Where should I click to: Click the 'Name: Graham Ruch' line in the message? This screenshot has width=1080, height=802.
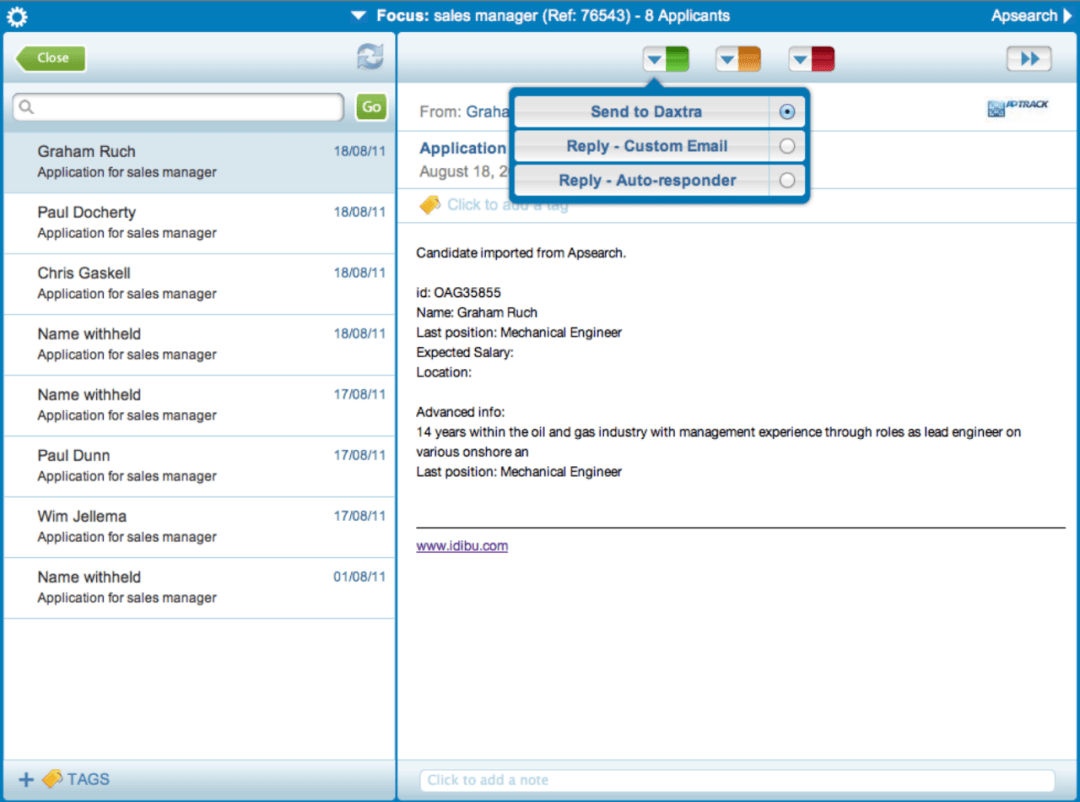coord(477,313)
